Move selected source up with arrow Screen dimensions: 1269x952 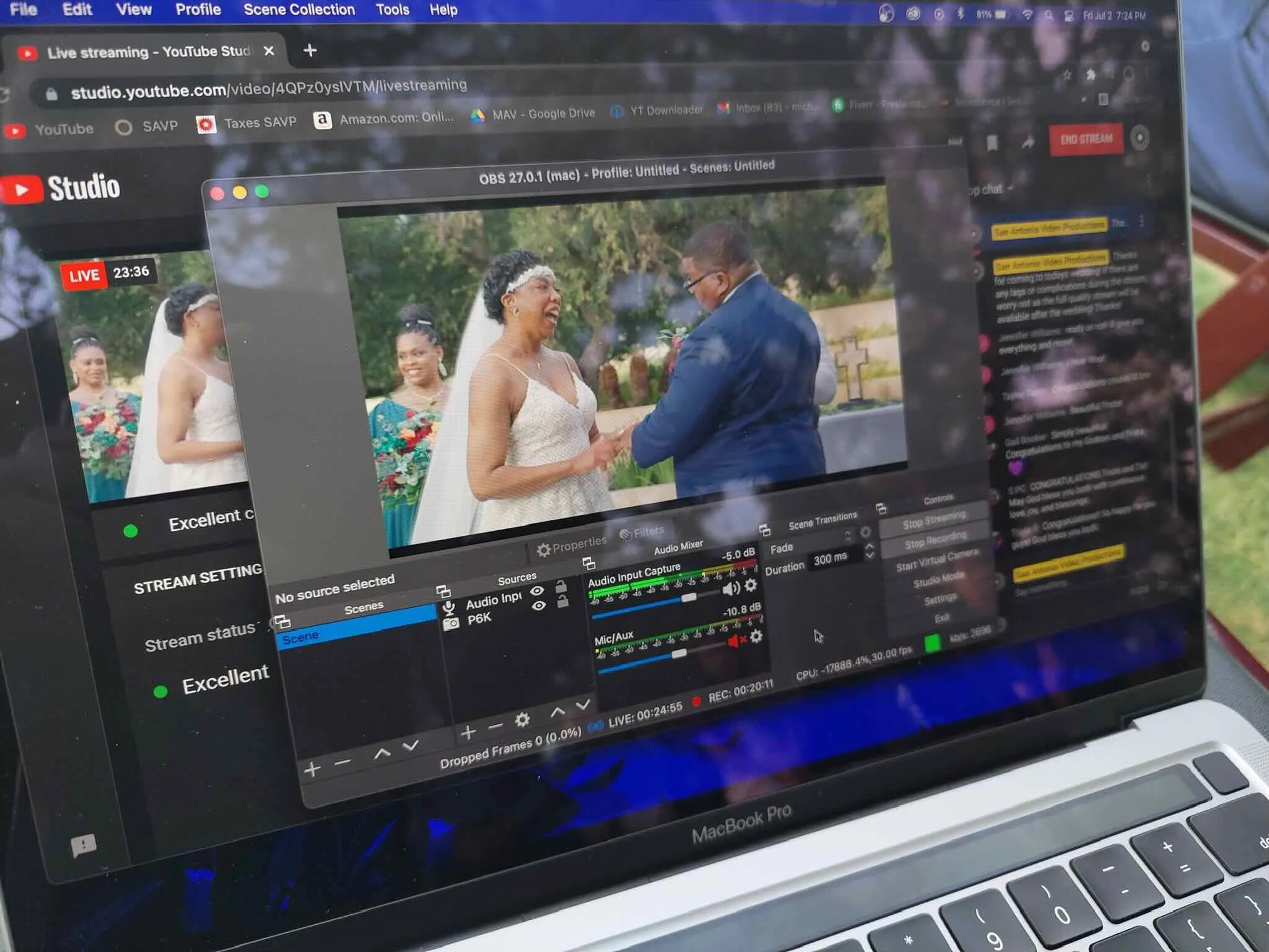click(x=557, y=712)
